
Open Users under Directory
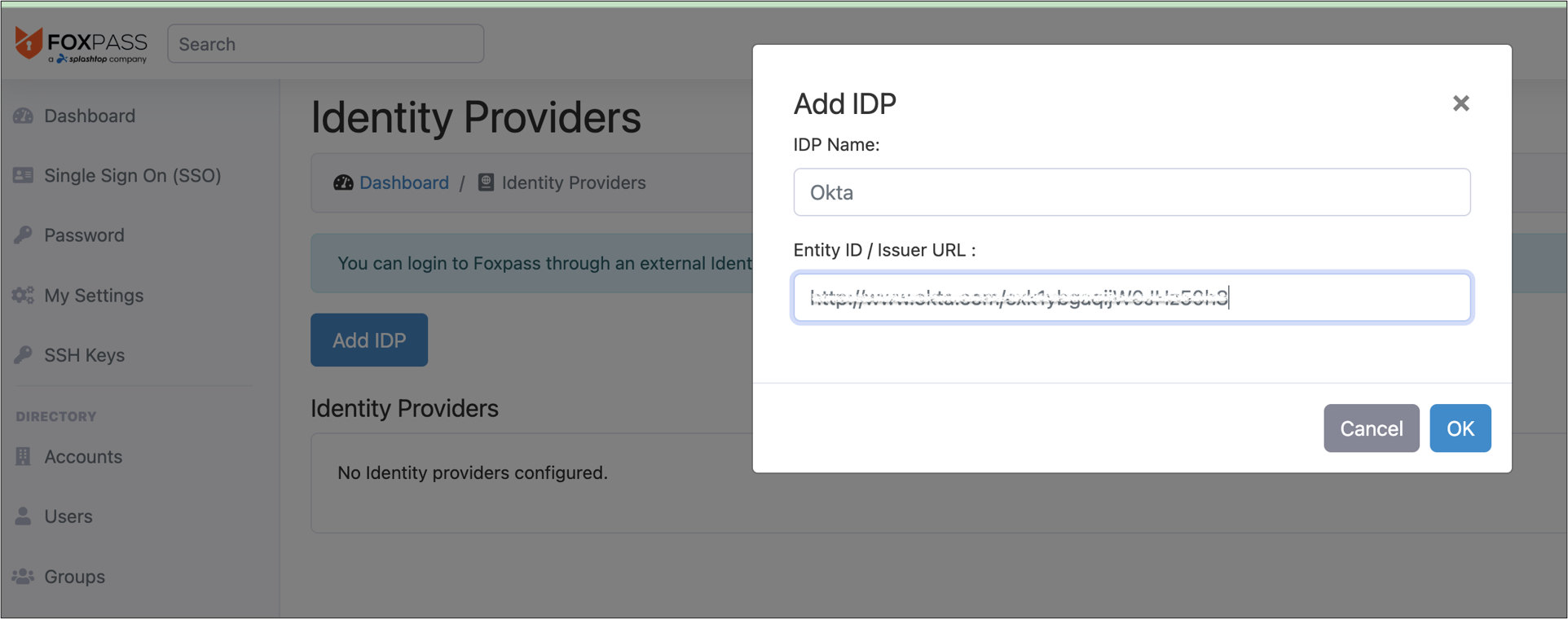coord(68,516)
